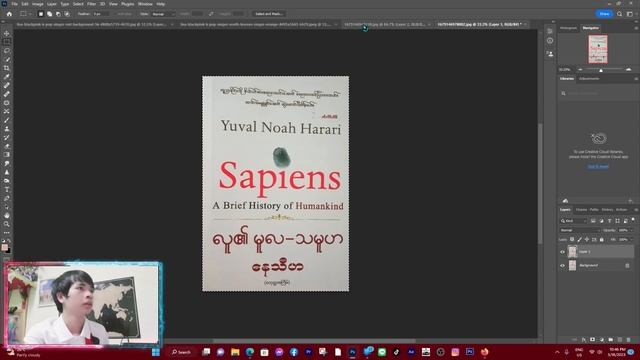Open the layer filter Kind dropdown
Viewport: 640px width, 360px height.
pos(573,221)
